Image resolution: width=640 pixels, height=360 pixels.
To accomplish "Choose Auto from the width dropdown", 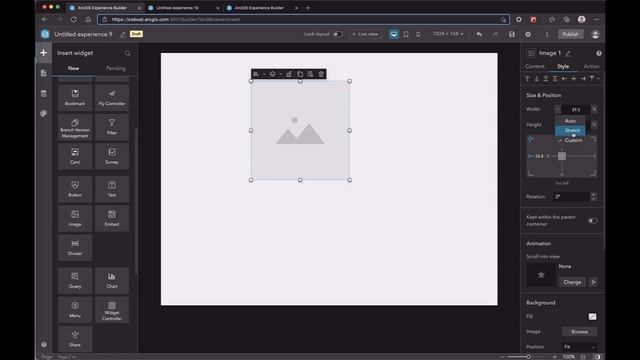I will 570,121.
